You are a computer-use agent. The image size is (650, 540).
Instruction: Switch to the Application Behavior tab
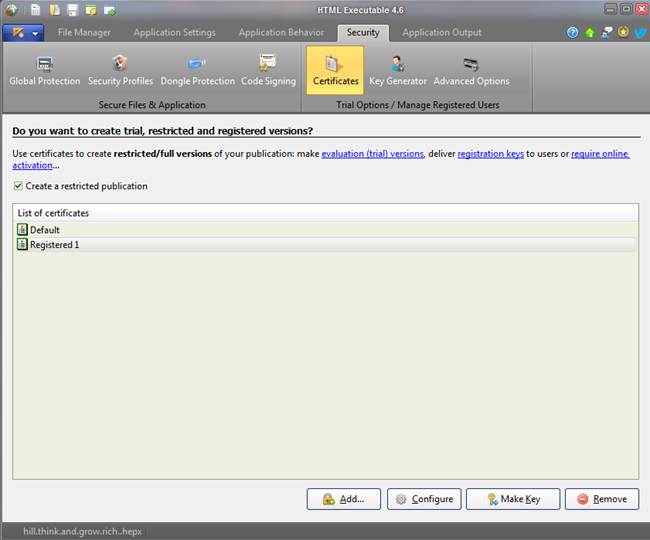281,32
